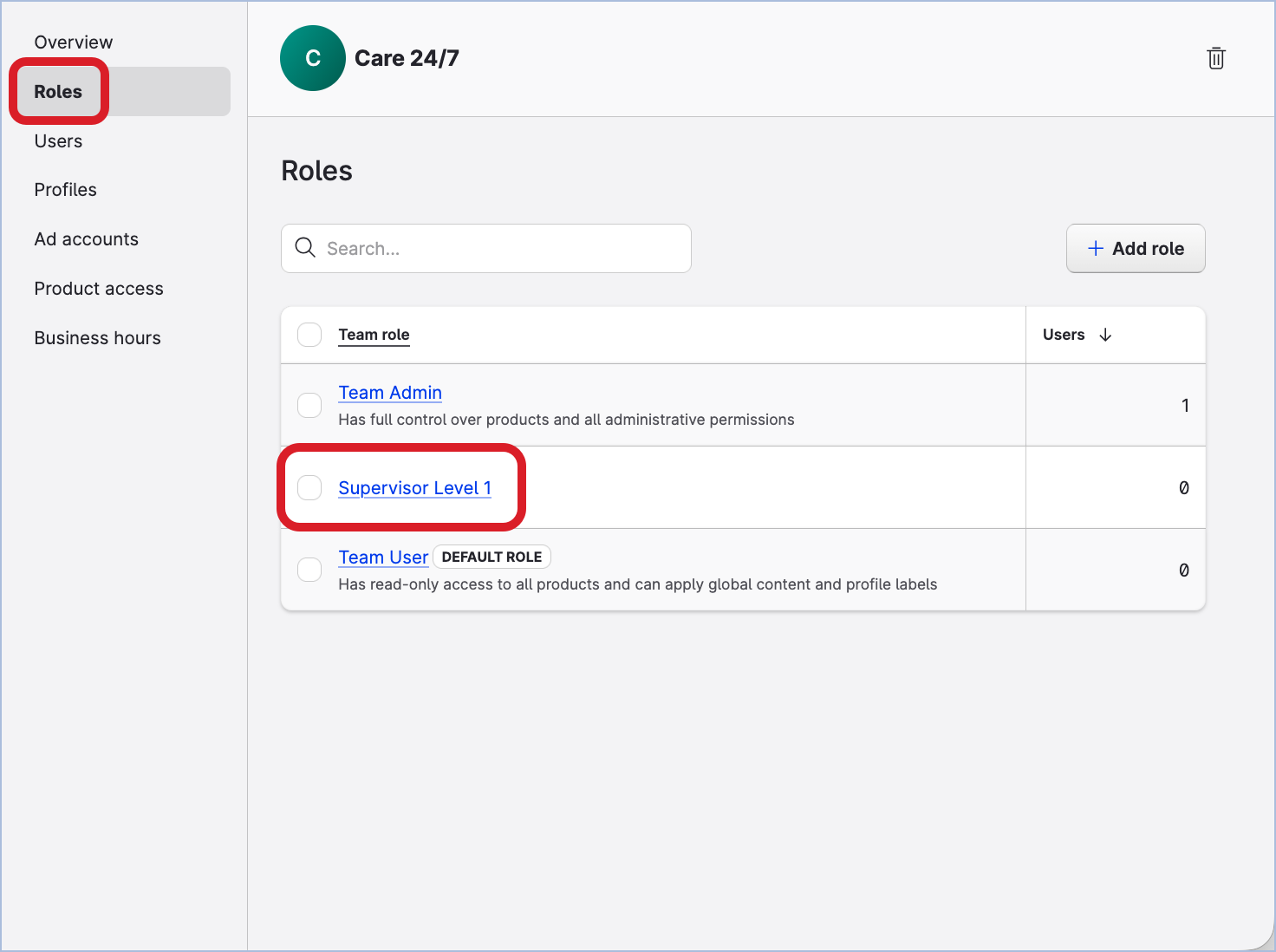This screenshot has height=952, width=1276.
Task: Click the Users column sort arrow
Action: coord(1105,335)
